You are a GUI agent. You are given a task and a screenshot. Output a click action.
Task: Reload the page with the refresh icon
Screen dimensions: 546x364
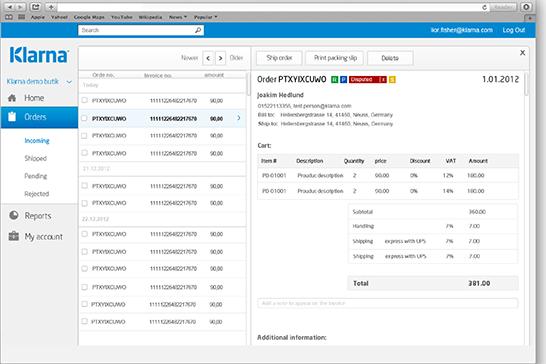pyautogui.click(x=484, y=7)
